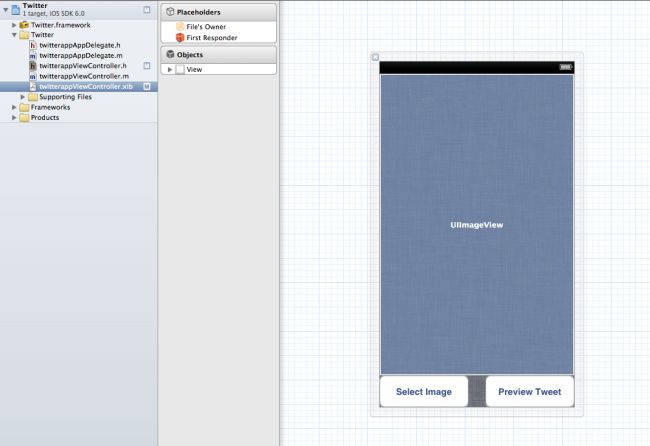Click the Supporting Files folder icon
This screenshot has height=446, width=650.
pos(33,97)
